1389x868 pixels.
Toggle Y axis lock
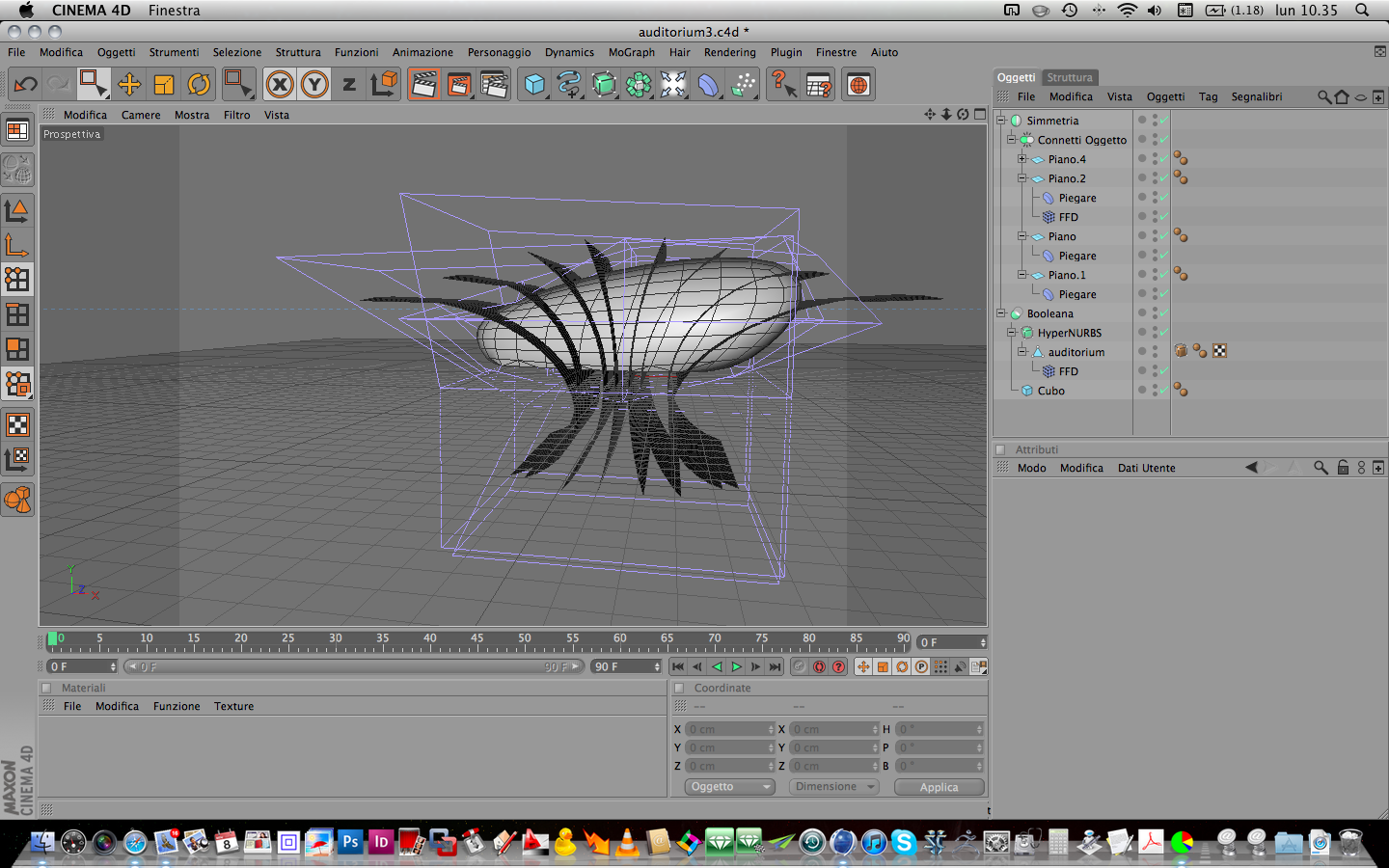click(314, 85)
